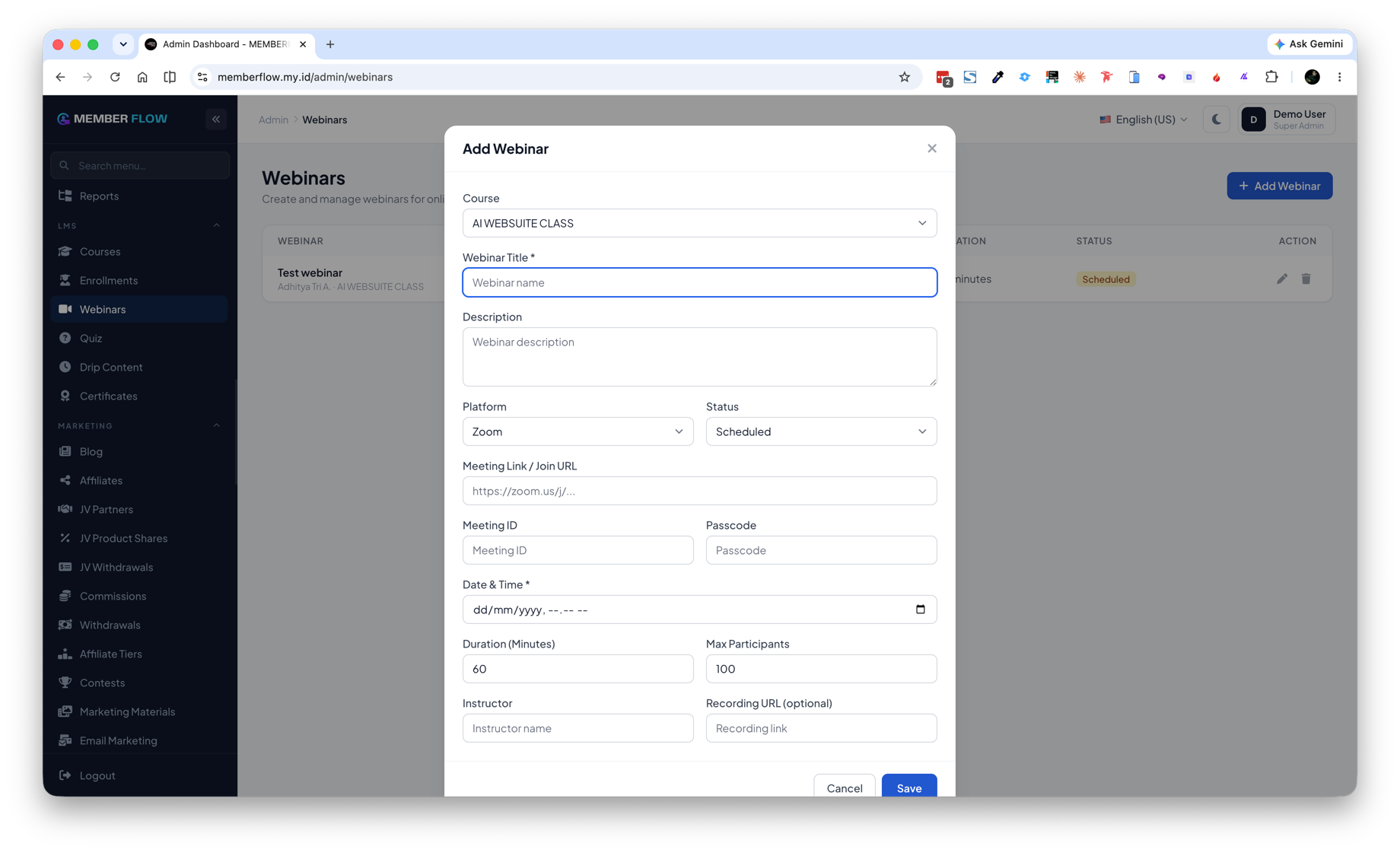This screenshot has width=1400, height=853.
Task: Collapse the LMS sidebar section
Action: 216,226
